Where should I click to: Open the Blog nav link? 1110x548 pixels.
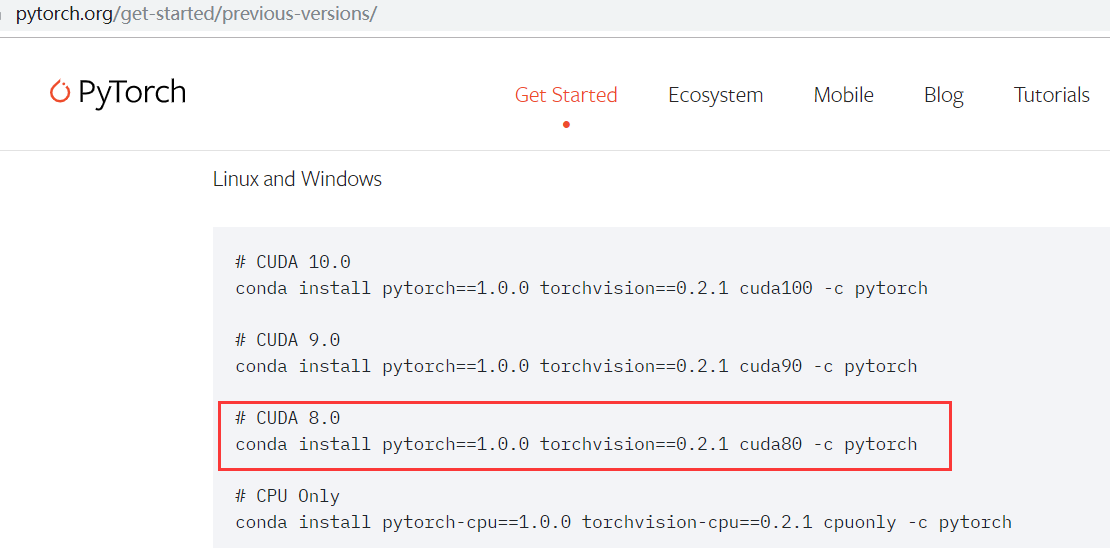click(944, 95)
